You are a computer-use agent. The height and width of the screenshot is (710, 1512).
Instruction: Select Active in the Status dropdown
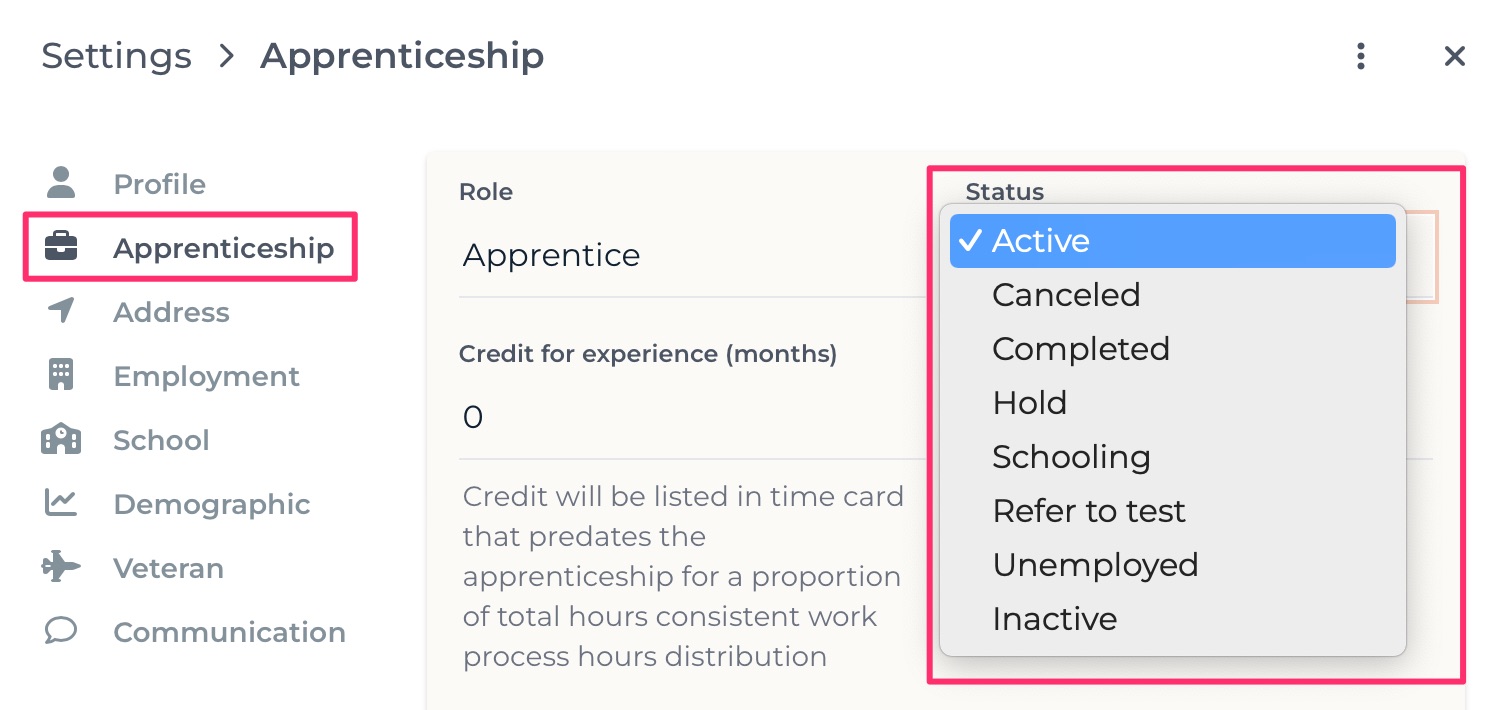1172,241
